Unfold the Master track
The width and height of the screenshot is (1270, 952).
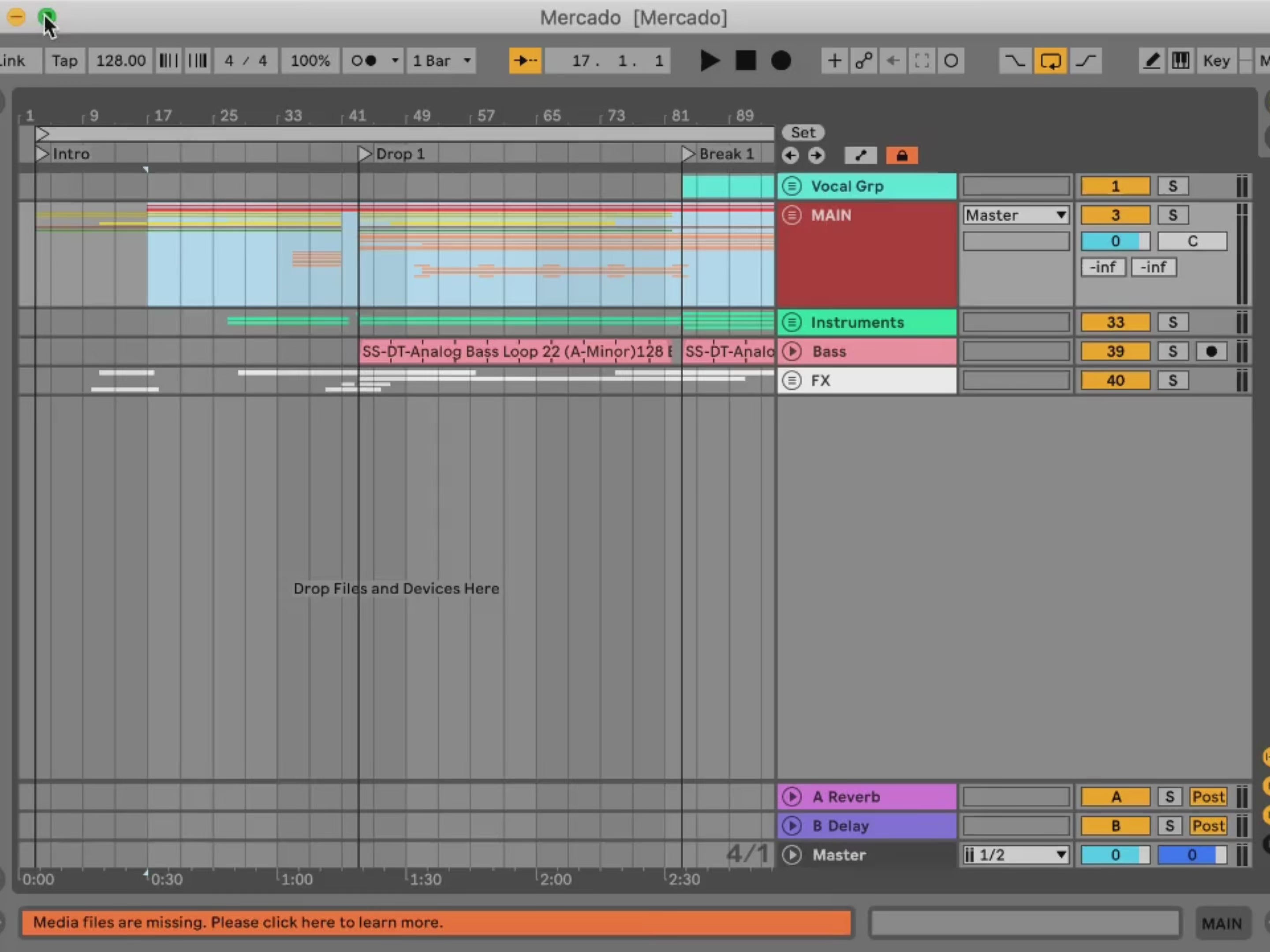coord(792,855)
